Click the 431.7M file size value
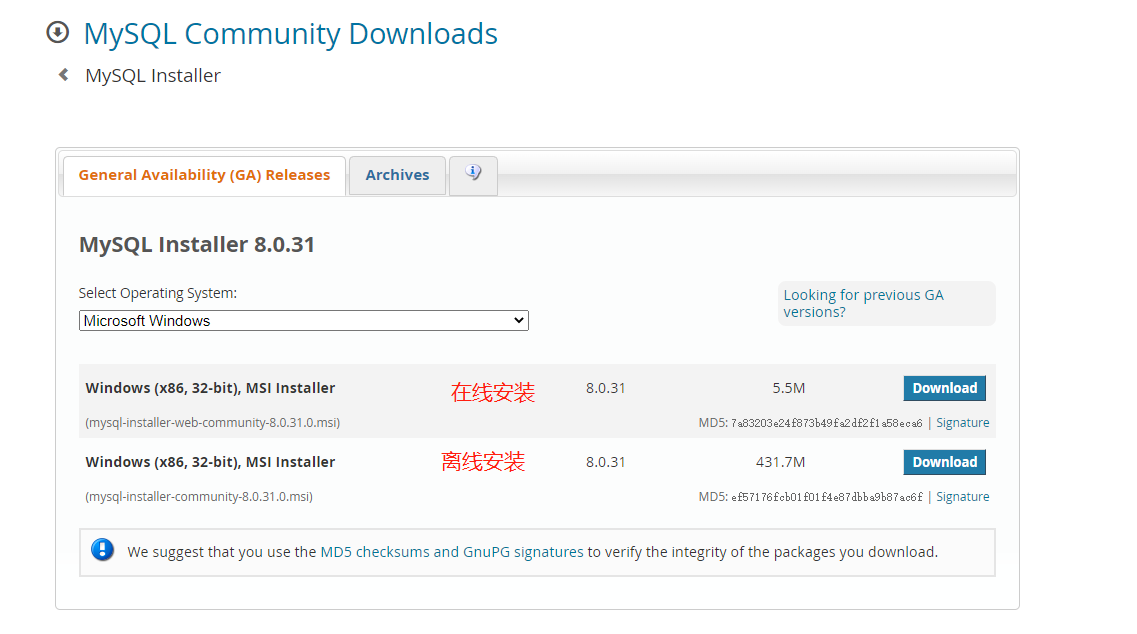This screenshot has width=1137, height=634. [780, 462]
